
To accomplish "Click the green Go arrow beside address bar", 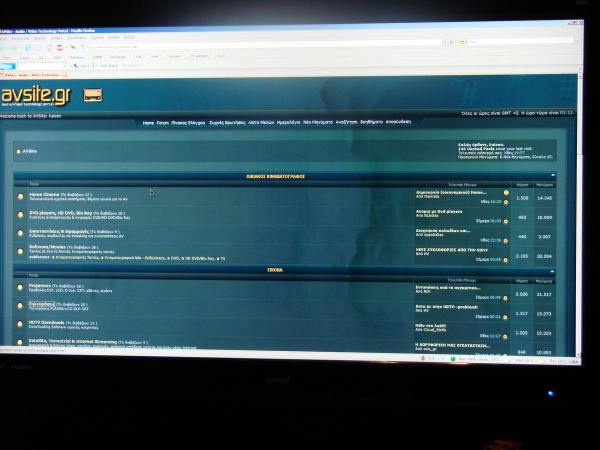I will (x=452, y=42).
